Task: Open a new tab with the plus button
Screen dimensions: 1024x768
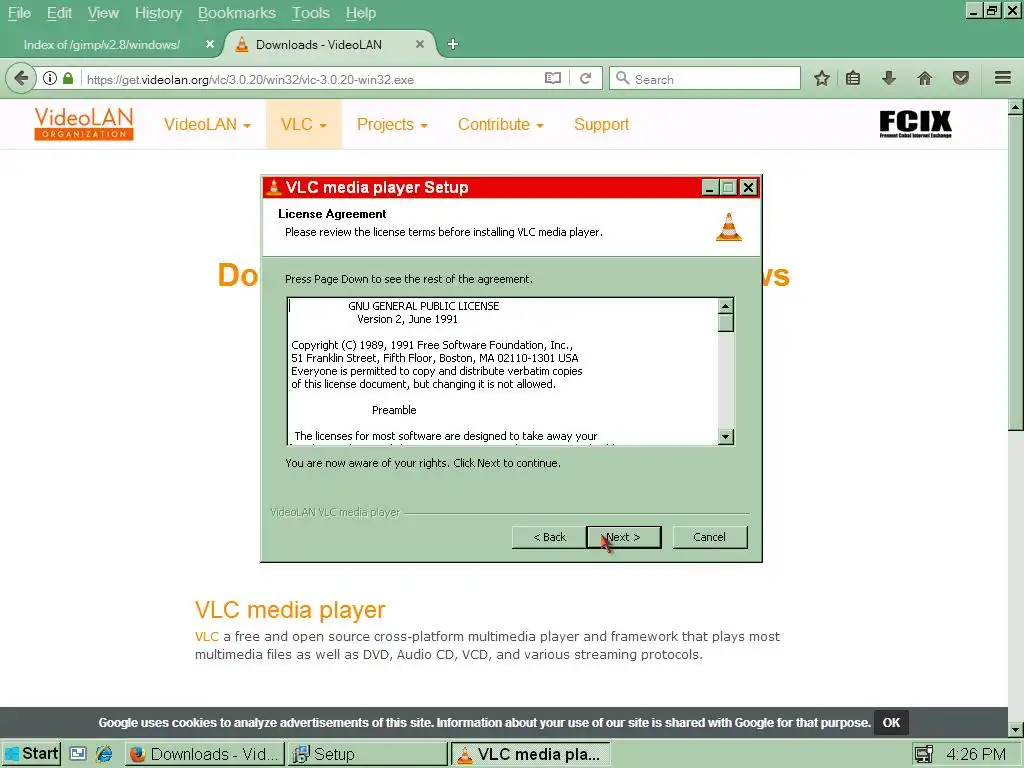Action: [453, 44]
